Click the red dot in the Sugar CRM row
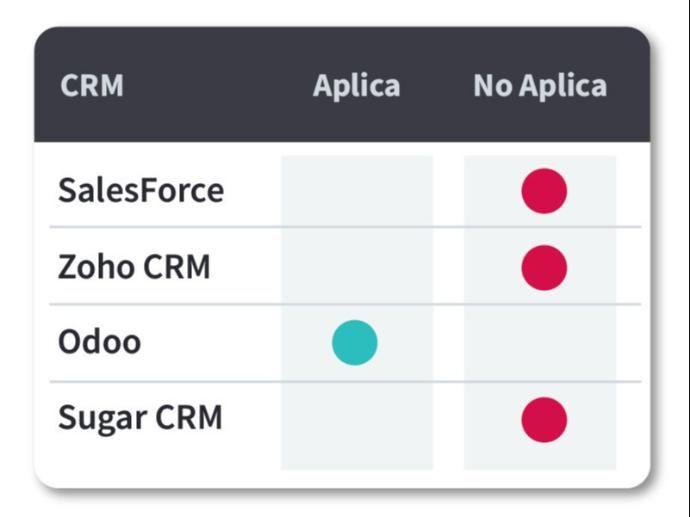Image resolution: width=690 pixels, height=517 pixels. tap(544, 418)
